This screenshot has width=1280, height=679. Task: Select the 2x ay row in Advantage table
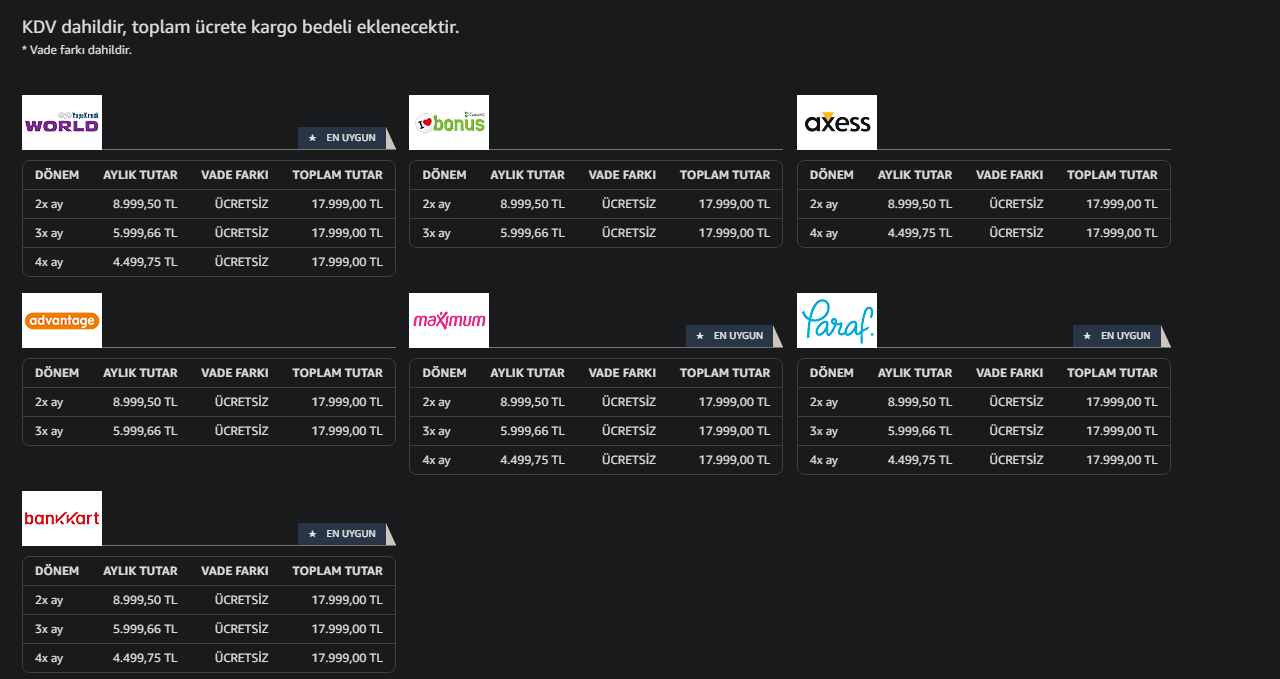click(x=209, y=402)
